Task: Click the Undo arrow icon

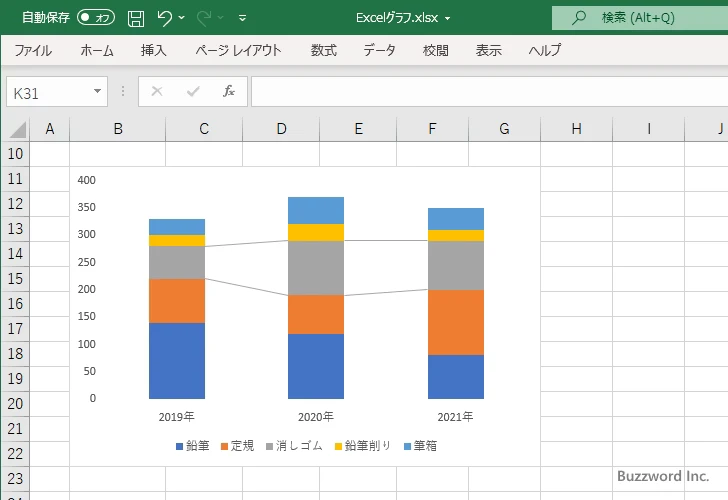Action: pos(164,18)
